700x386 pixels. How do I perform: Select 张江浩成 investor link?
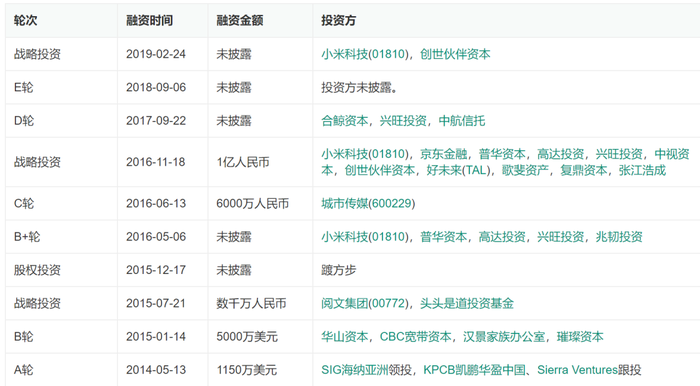click(642, 170)
